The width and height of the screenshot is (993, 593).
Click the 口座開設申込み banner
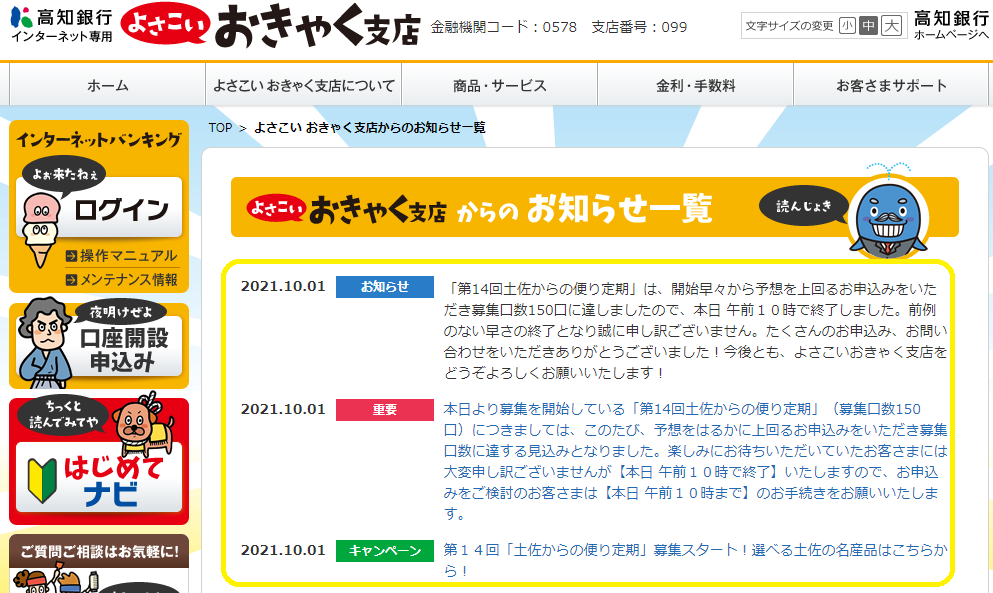99,346
